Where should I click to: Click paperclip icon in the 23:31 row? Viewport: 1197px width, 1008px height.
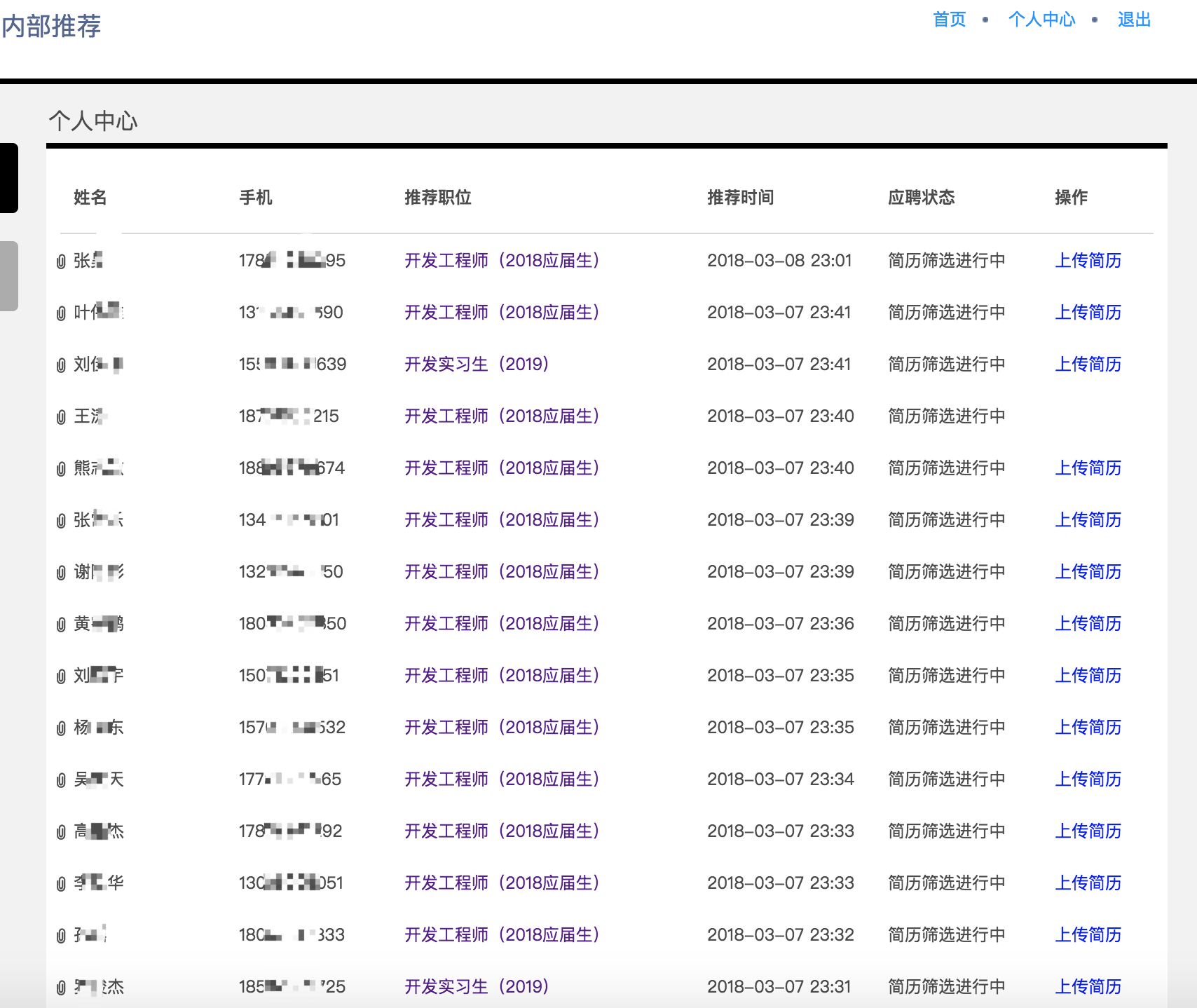click(61, 988)
